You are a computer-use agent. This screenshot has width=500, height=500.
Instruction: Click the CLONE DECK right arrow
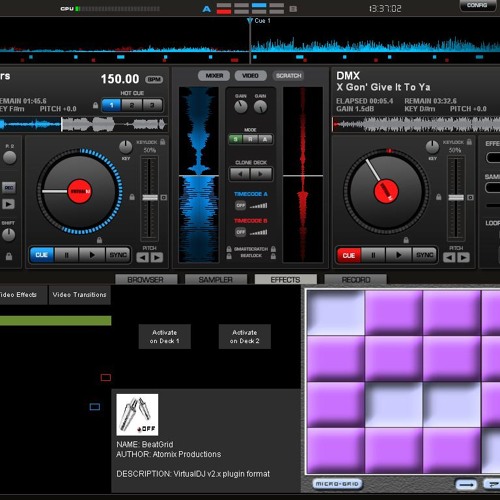coord(261,174)
